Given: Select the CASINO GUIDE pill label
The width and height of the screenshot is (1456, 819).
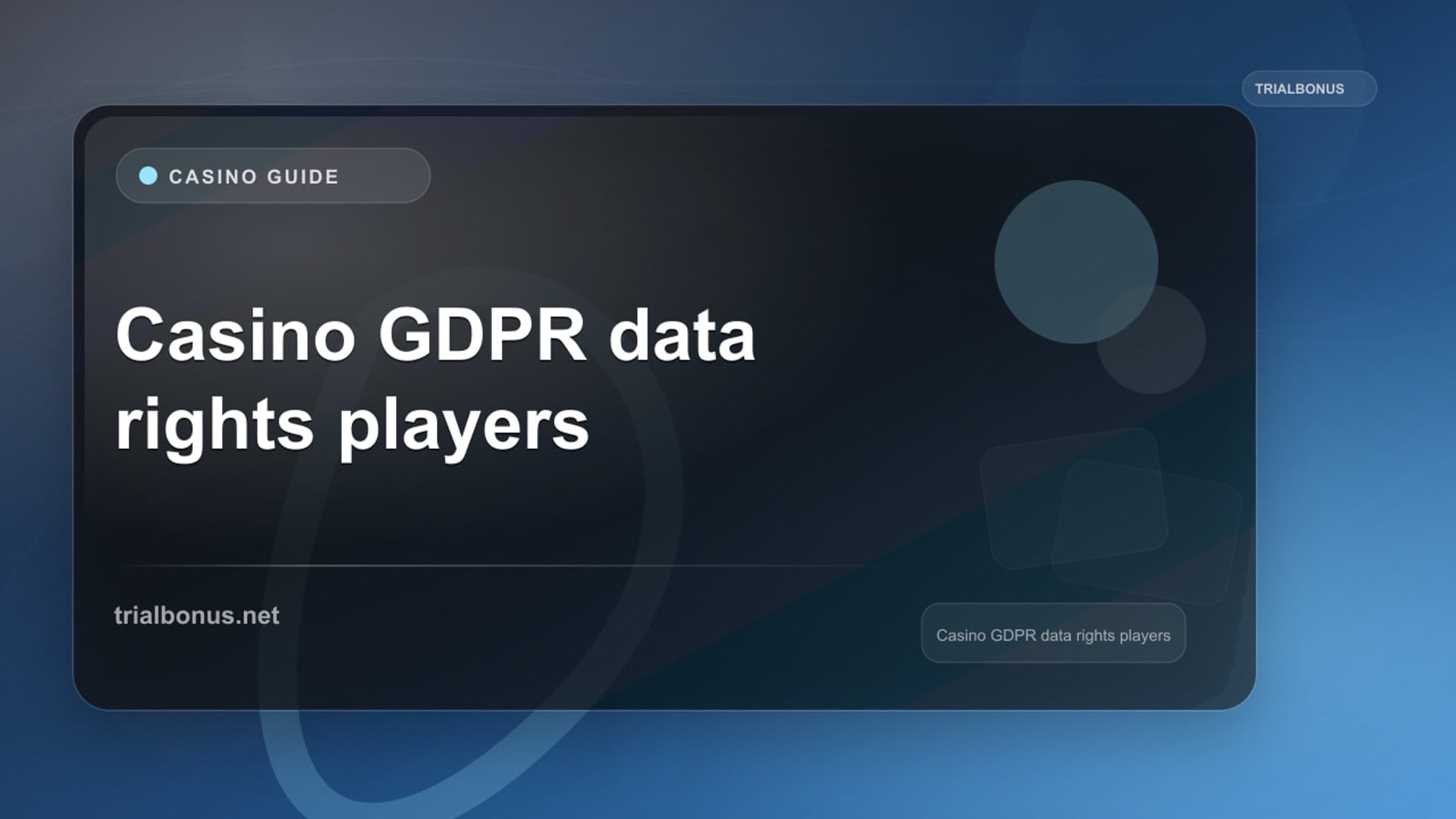Looking at the screenshot, I should [x=273, y=176].
